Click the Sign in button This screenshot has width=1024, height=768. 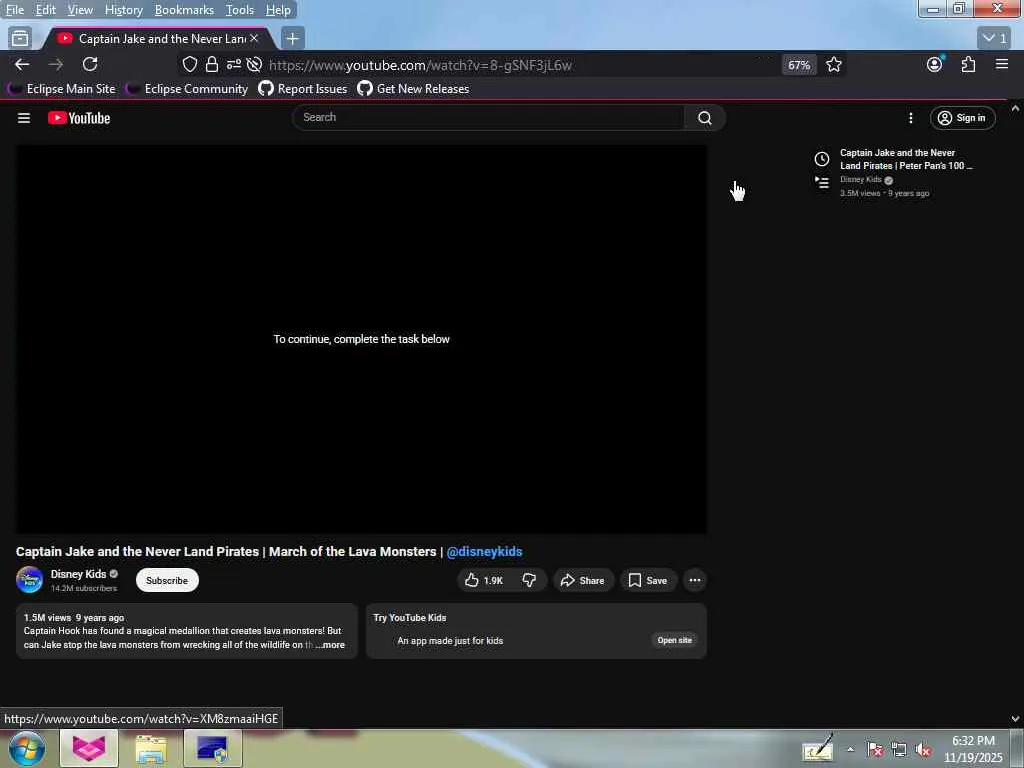tap(962, 118)
